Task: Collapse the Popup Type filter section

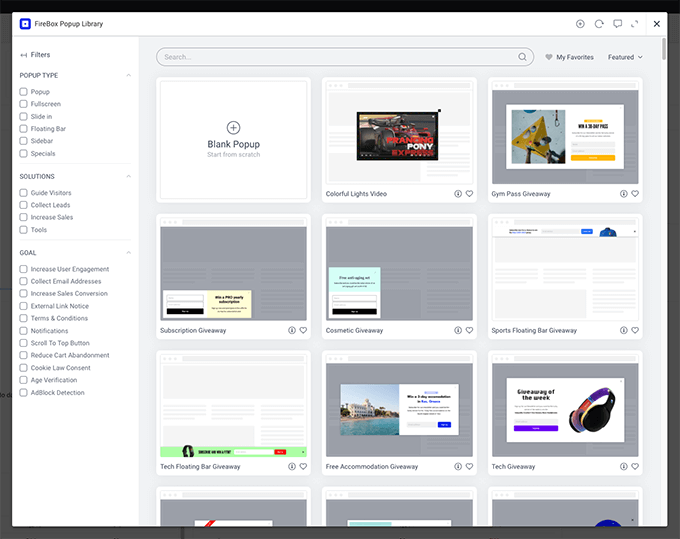Action: tap(128, 75)
